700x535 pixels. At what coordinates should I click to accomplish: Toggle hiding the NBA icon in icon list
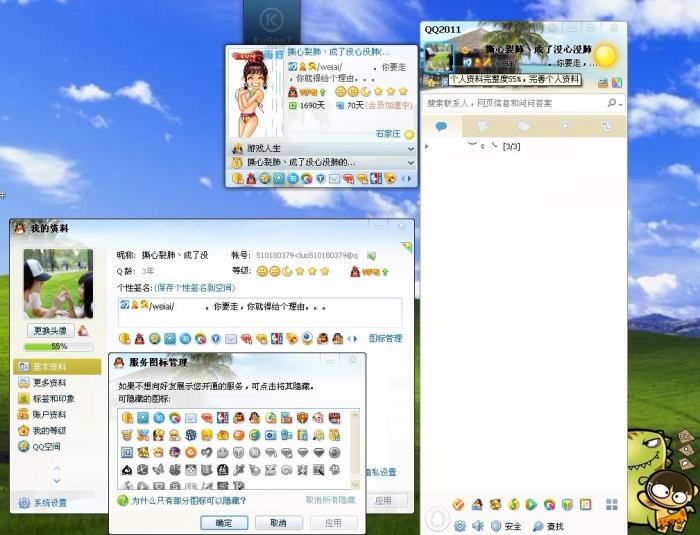coord(222,418)
